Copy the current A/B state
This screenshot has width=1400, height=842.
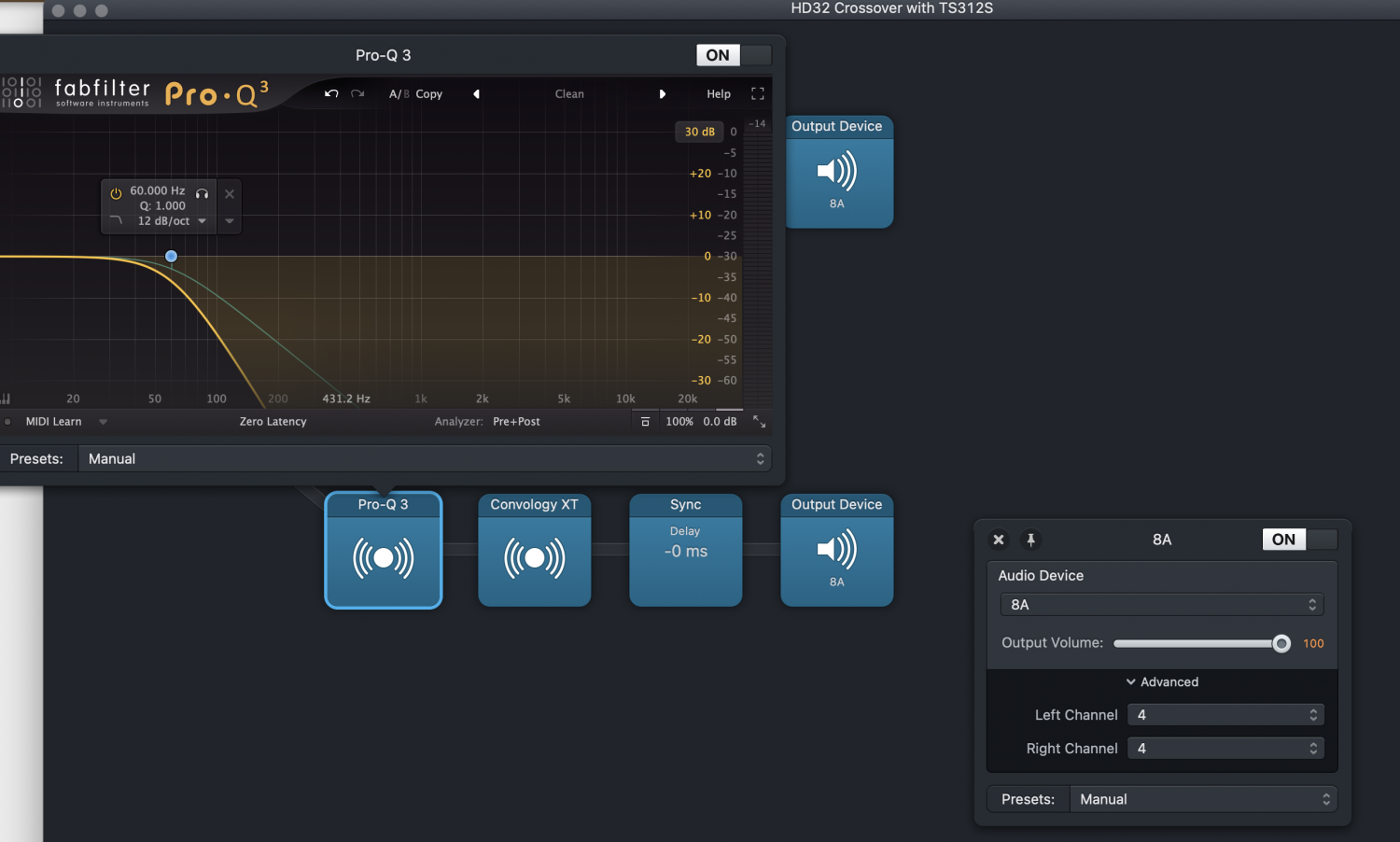click(x=429, y=93)
